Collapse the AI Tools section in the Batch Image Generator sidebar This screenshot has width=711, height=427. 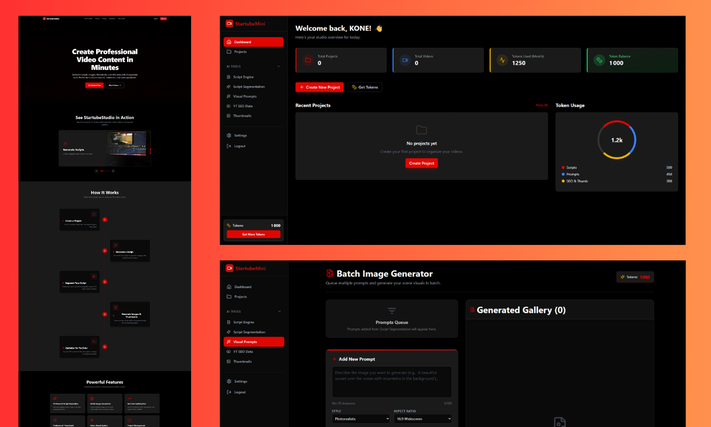pos(279,311)
